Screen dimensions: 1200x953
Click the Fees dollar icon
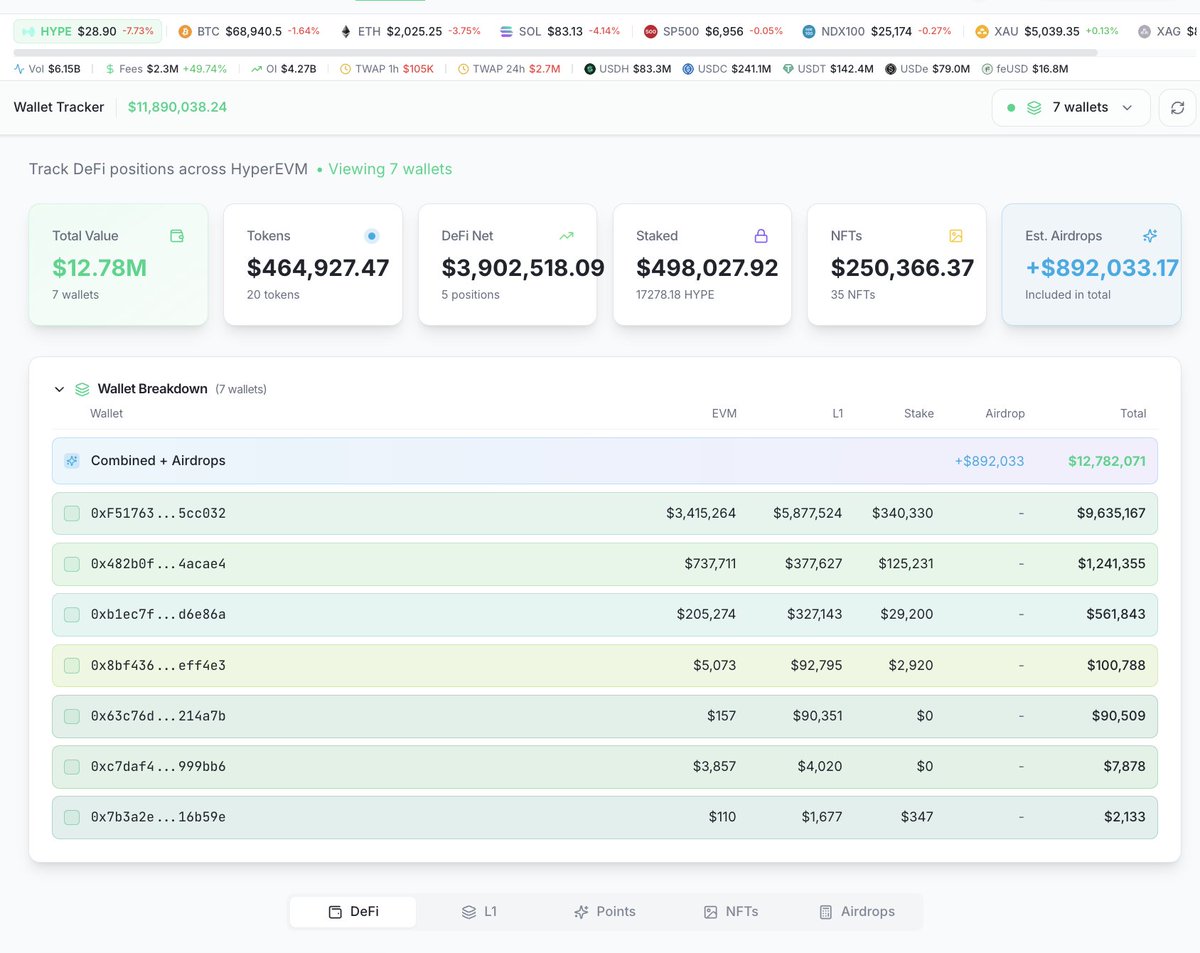pos(109,69)
